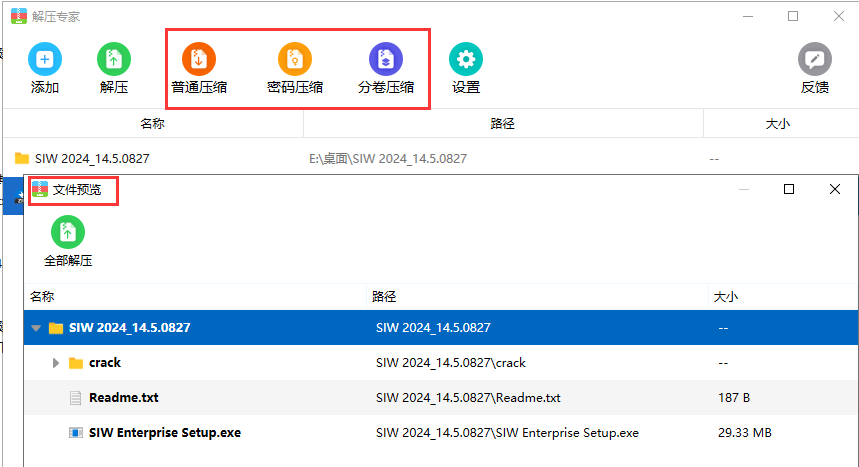The image size is (859, 467).
Task: Sort main list by 大小 column header
Action: (x=778, y=123)
